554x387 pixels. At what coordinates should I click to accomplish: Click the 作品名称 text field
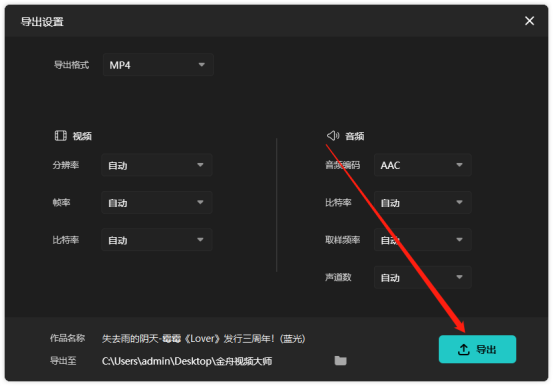tap(204, 339)
